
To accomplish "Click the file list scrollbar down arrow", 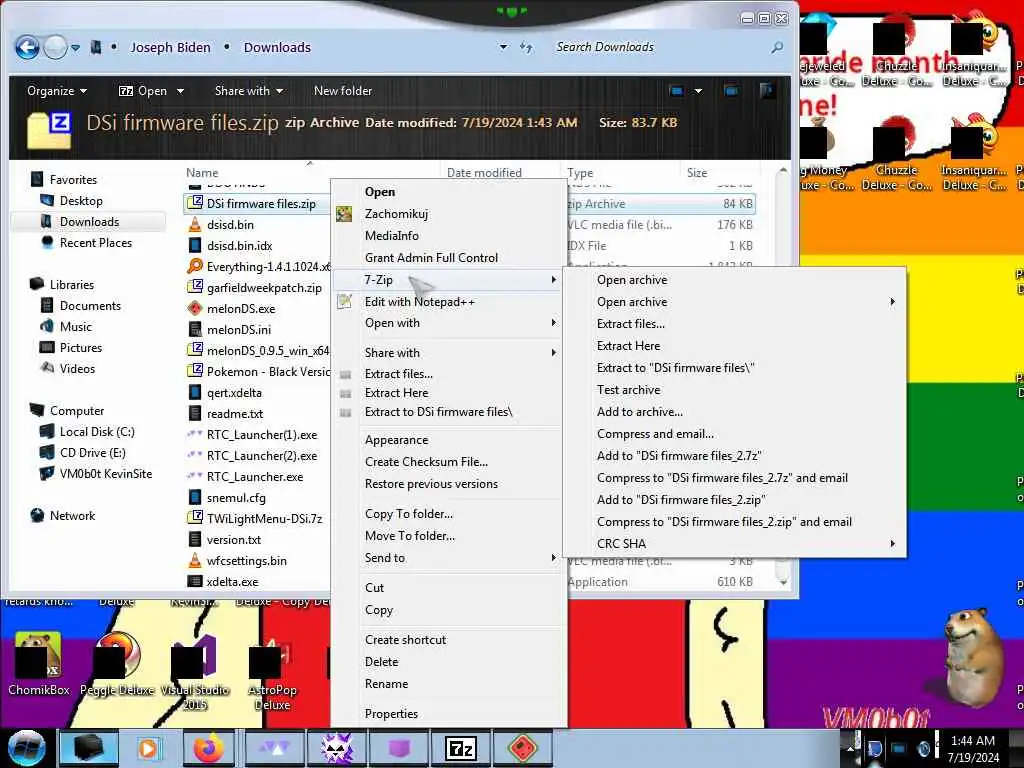I will (x=783, y=581).
